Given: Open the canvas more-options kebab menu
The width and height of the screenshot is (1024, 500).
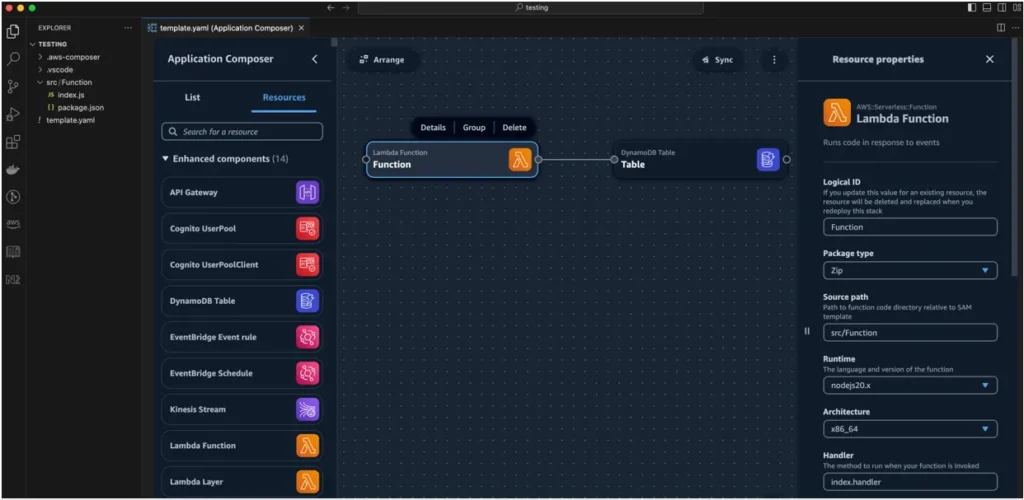Looking at the screenshot, I should click(x=774, y=60).
